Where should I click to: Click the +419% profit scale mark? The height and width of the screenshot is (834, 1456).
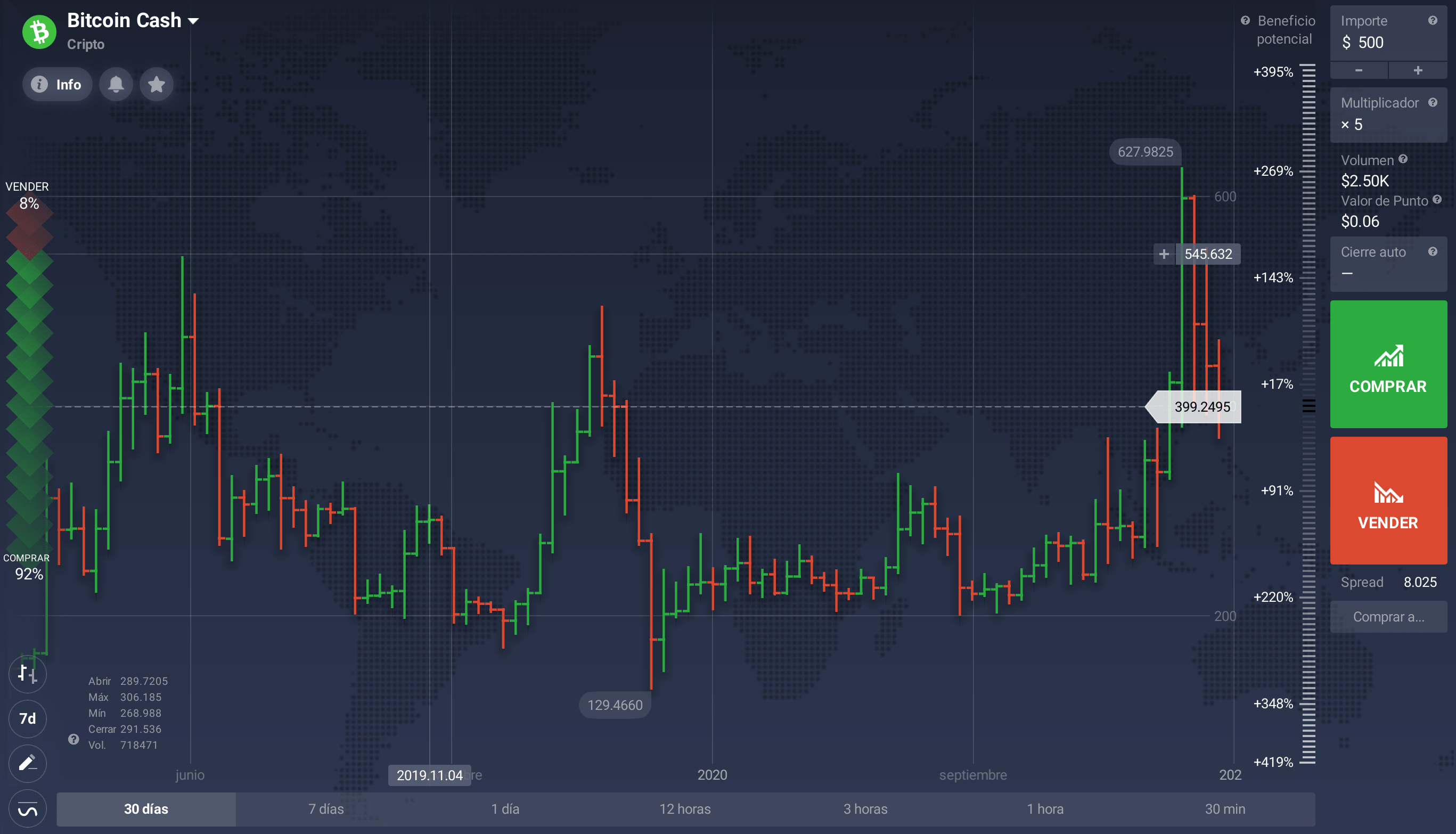[x=1273, y=762]
